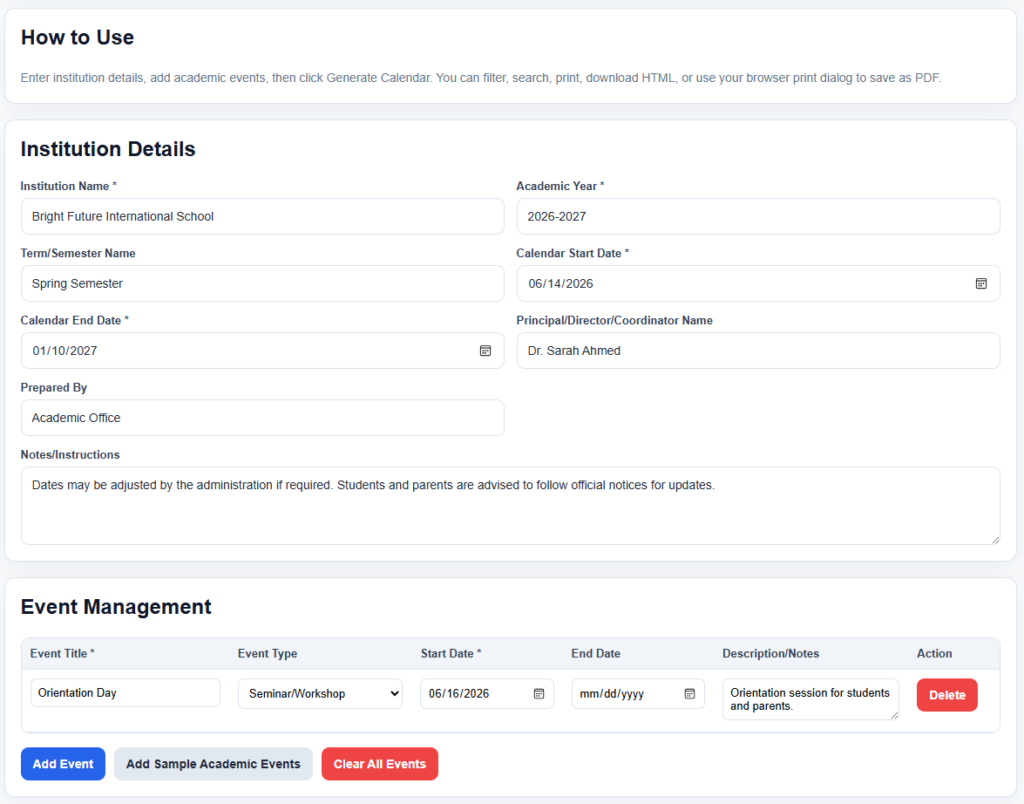The width and height of the screenshot is (1024, 804).
Task: Delete the Orientation Day event row
Action: click(947, 695)
